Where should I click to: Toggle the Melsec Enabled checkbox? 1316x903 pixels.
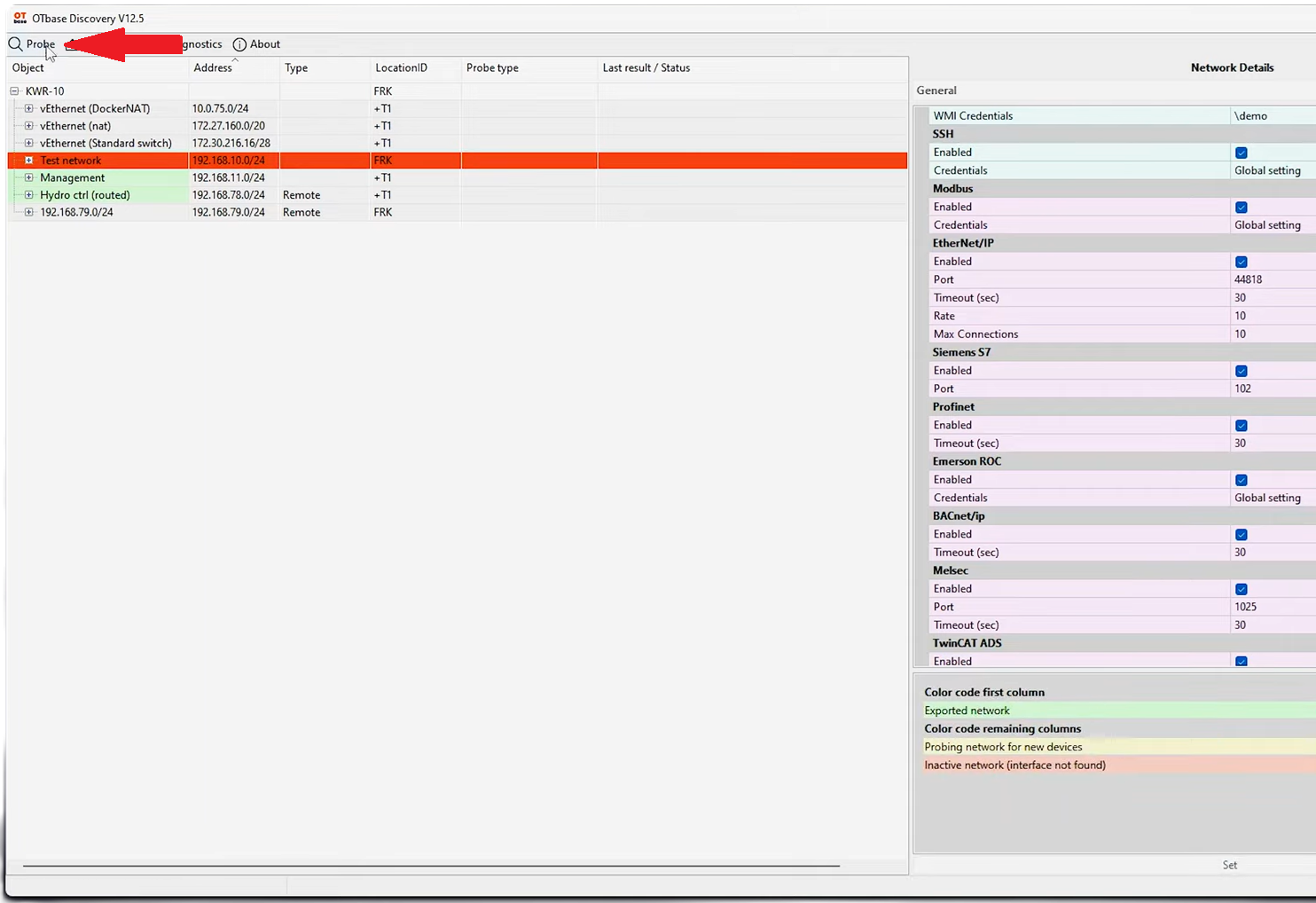click(1242, 589)
